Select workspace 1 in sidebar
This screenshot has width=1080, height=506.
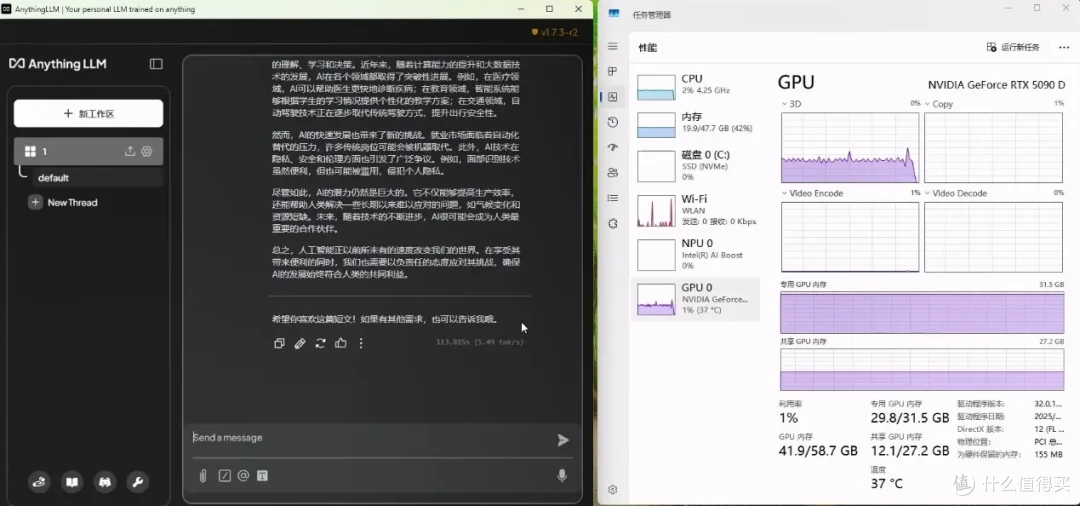click(x=88, y=151)
